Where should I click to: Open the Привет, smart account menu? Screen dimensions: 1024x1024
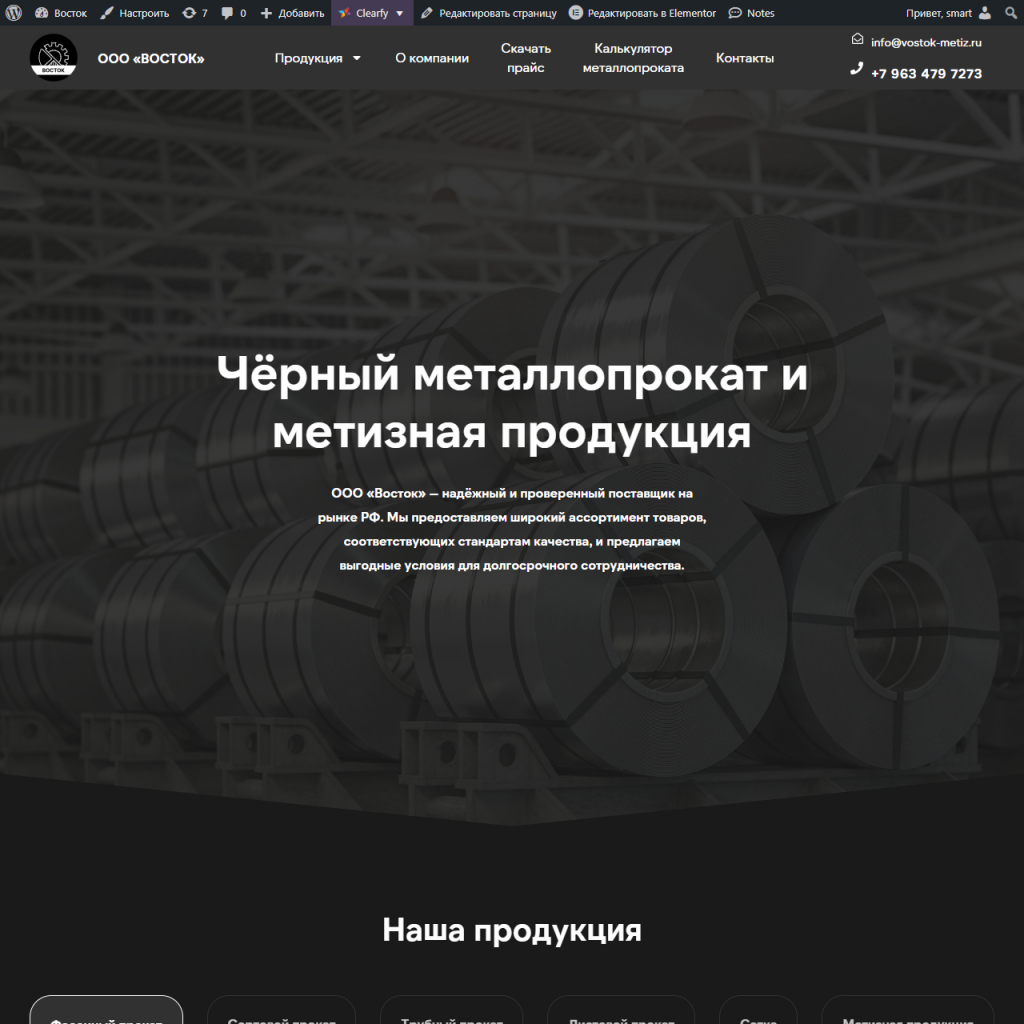point(948,13)
